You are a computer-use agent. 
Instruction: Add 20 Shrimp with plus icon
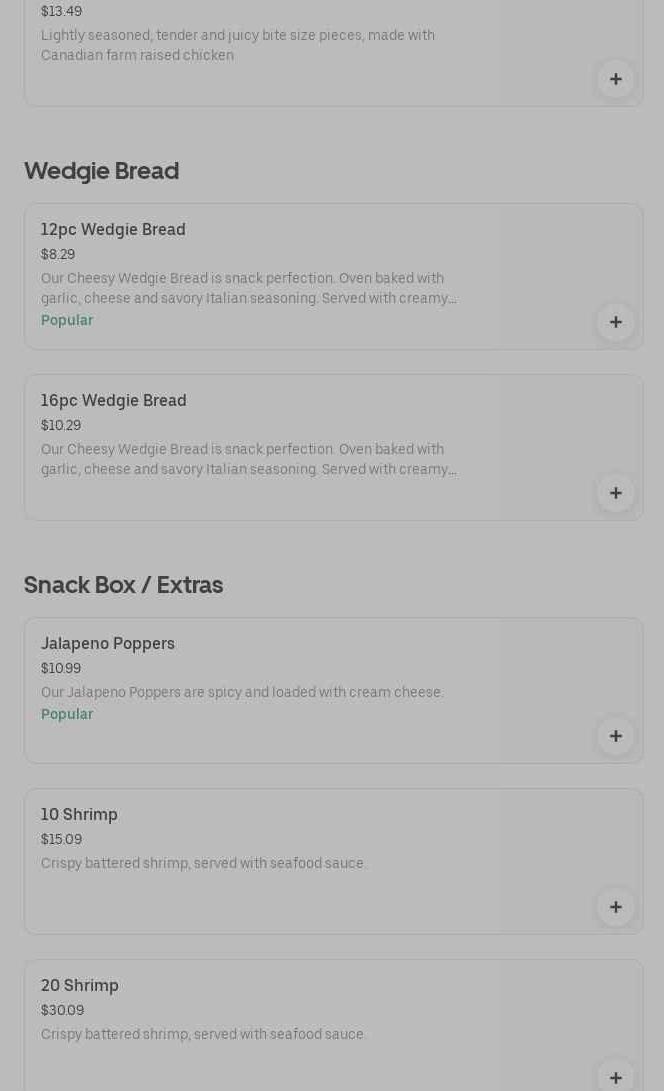(x=616, y=1077)
